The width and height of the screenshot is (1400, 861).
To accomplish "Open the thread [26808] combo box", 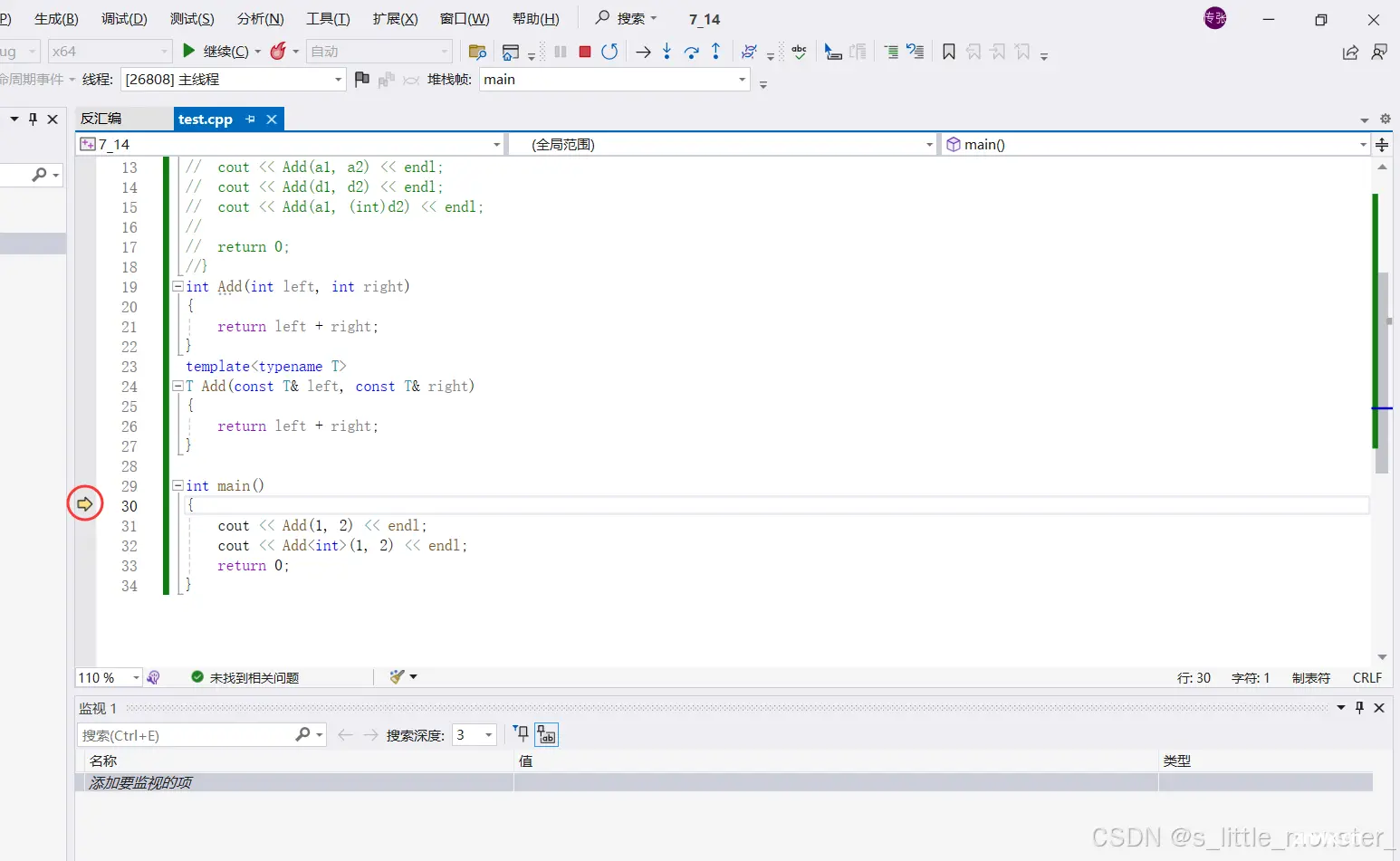I will click(234, 79).
